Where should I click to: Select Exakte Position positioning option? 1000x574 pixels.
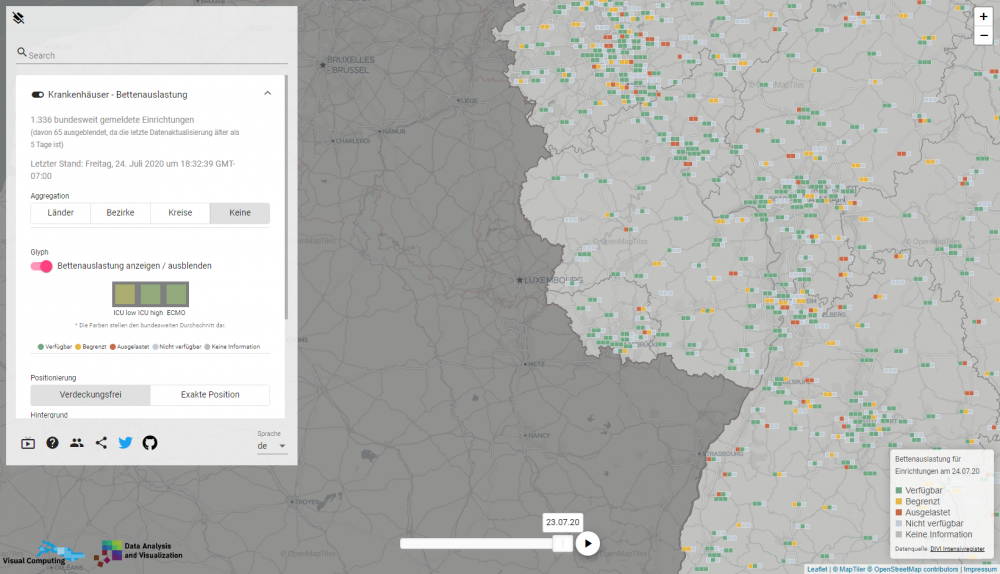pos(210,395)
